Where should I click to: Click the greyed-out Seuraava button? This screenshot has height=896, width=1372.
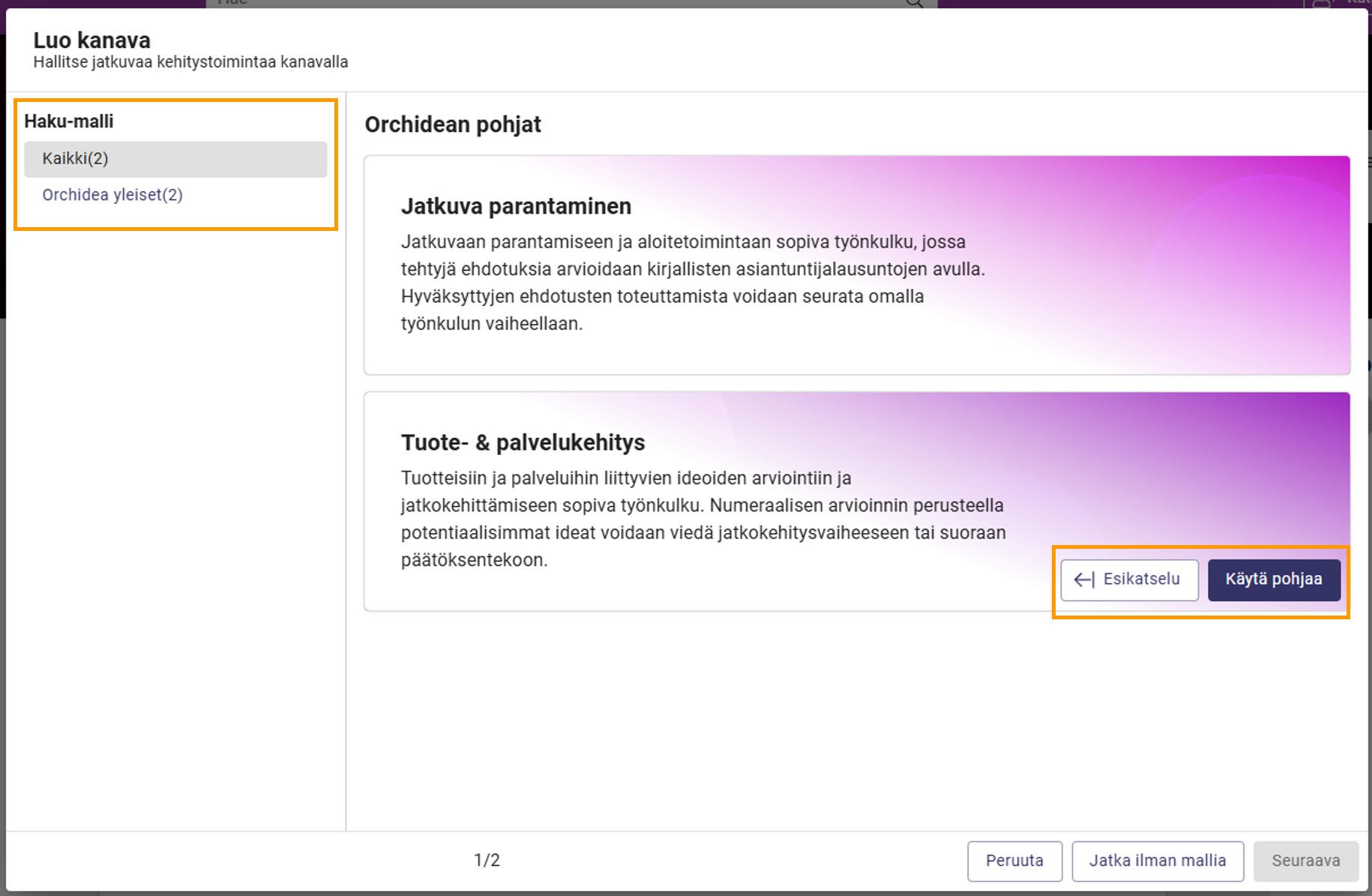pos(1306,861)
